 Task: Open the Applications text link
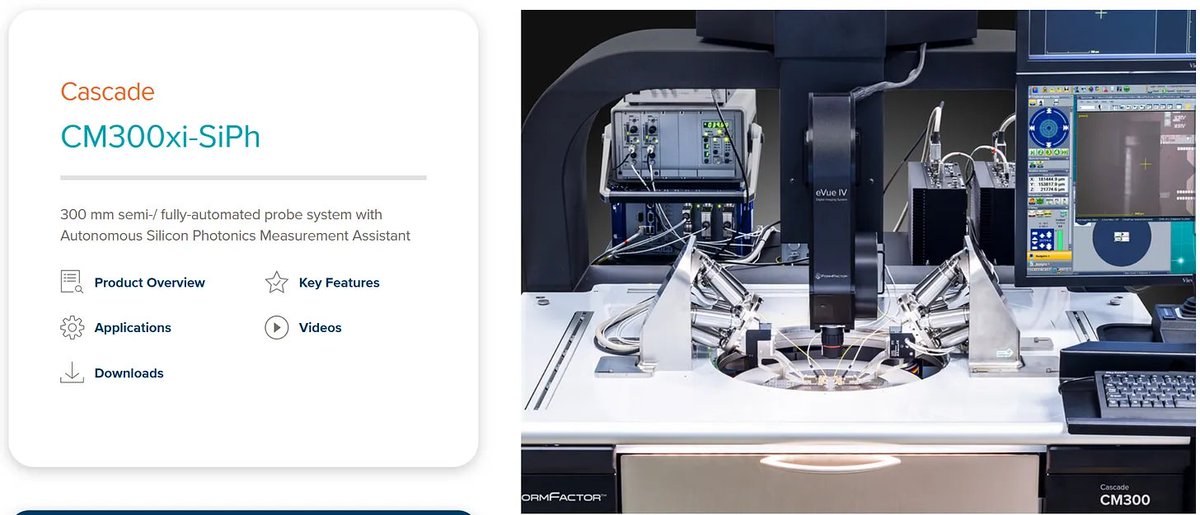(x=132, y=328)
